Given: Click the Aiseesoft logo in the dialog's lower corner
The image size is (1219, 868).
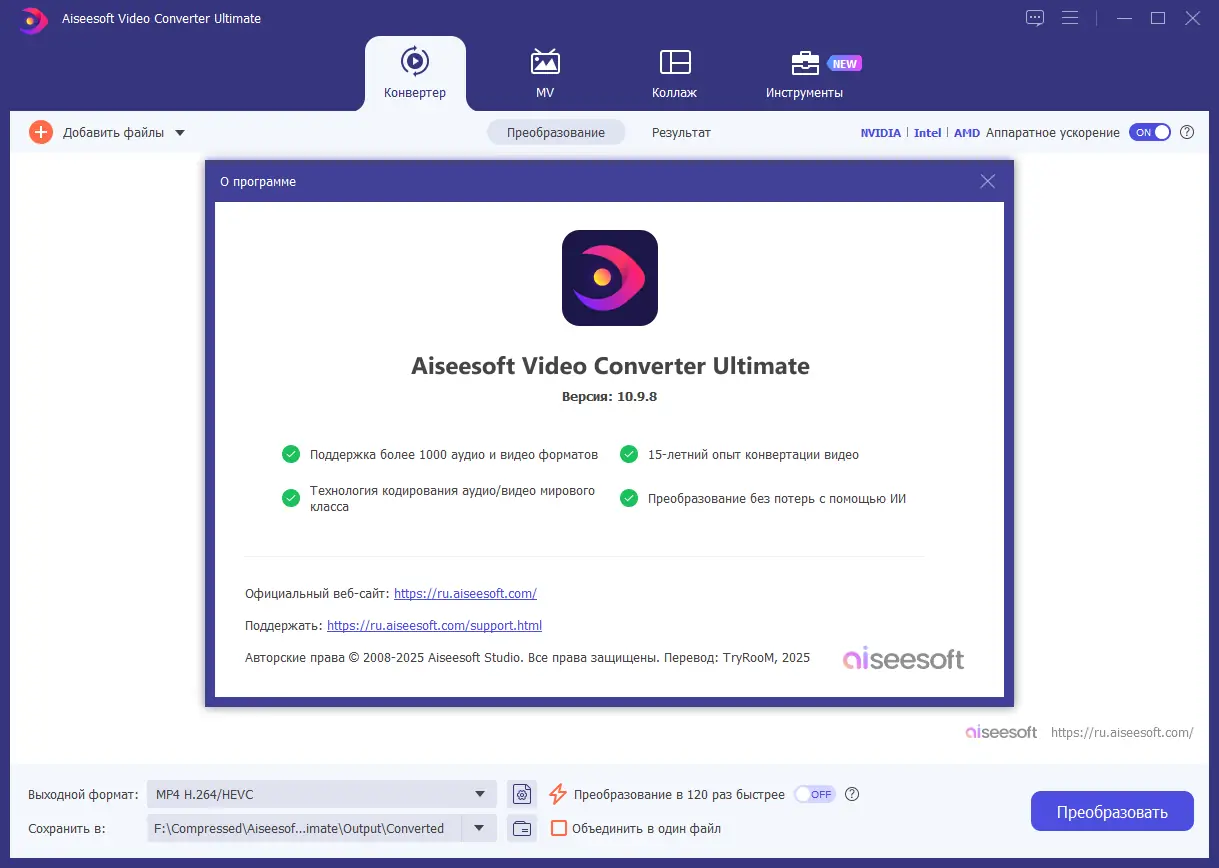Looking at the screenshot, I should pos(904,658).
